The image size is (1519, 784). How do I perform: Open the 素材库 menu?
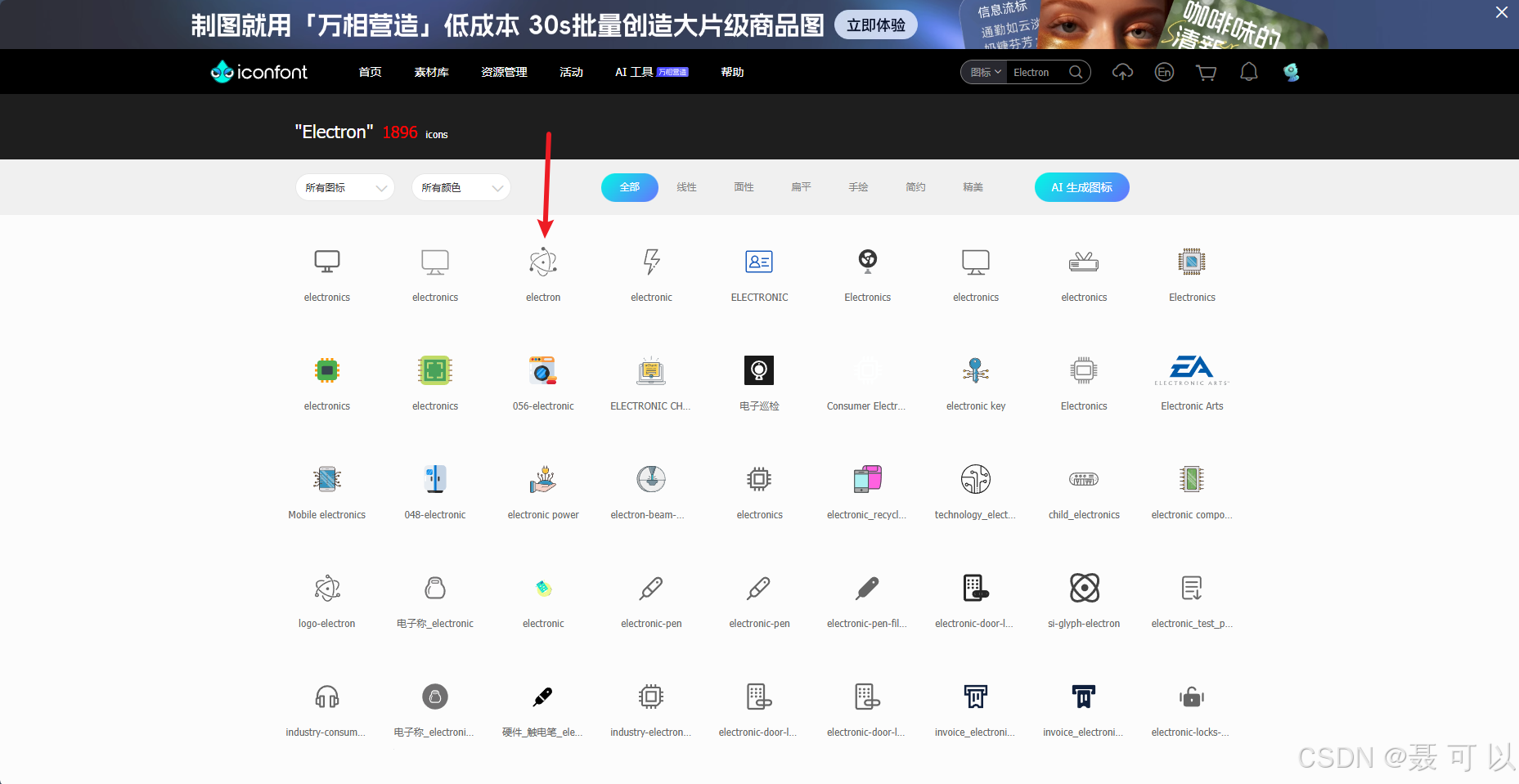click(x=431, y=72)
